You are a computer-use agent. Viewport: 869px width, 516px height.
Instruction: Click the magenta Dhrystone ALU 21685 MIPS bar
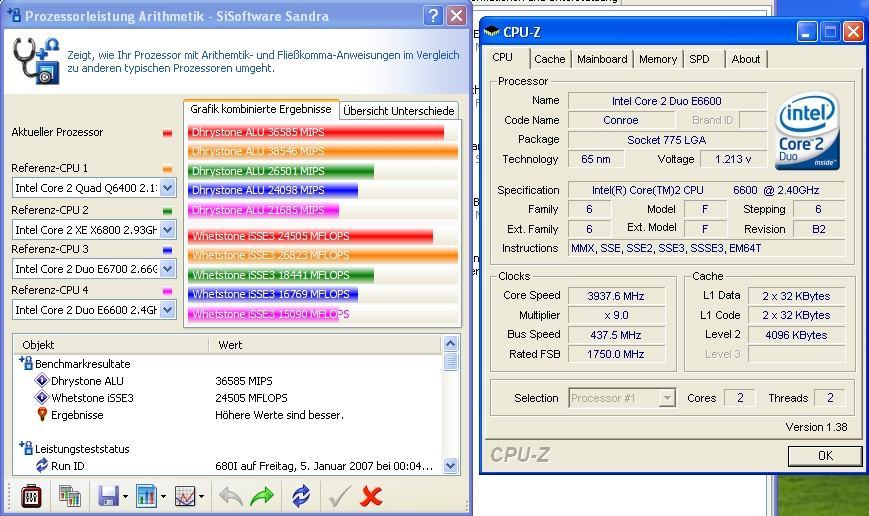(x=263, y=210)
